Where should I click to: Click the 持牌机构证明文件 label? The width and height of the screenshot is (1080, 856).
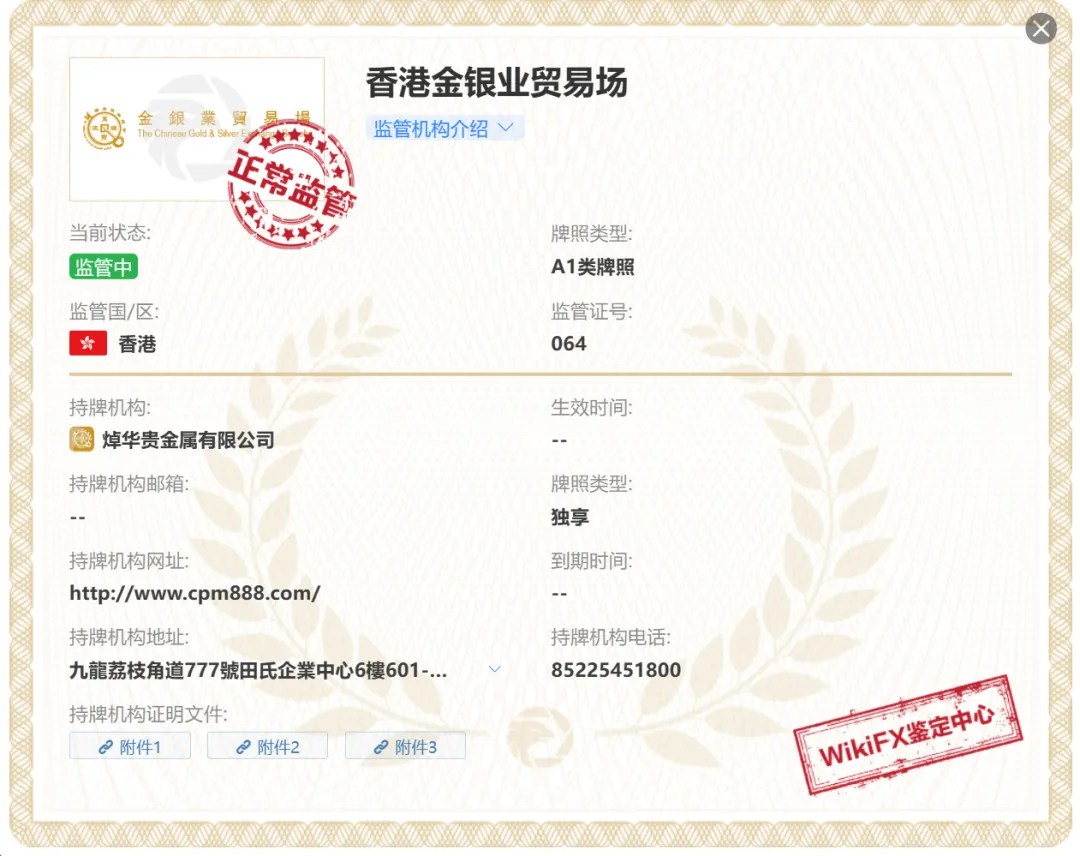pyautogui.click(x=148, y=714)
